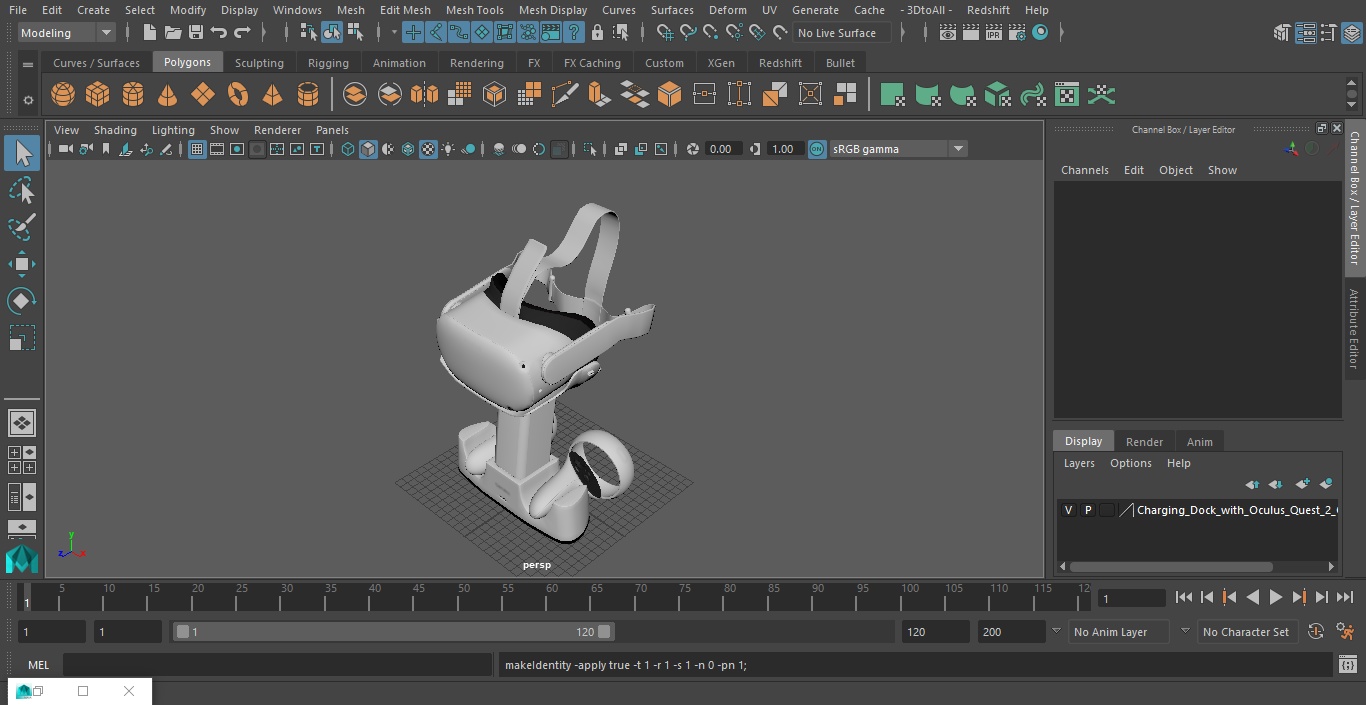The width and height of the screenshot is (1366, 705).
Task: Open the viewport Shading menu
Action: coord(115,130)
